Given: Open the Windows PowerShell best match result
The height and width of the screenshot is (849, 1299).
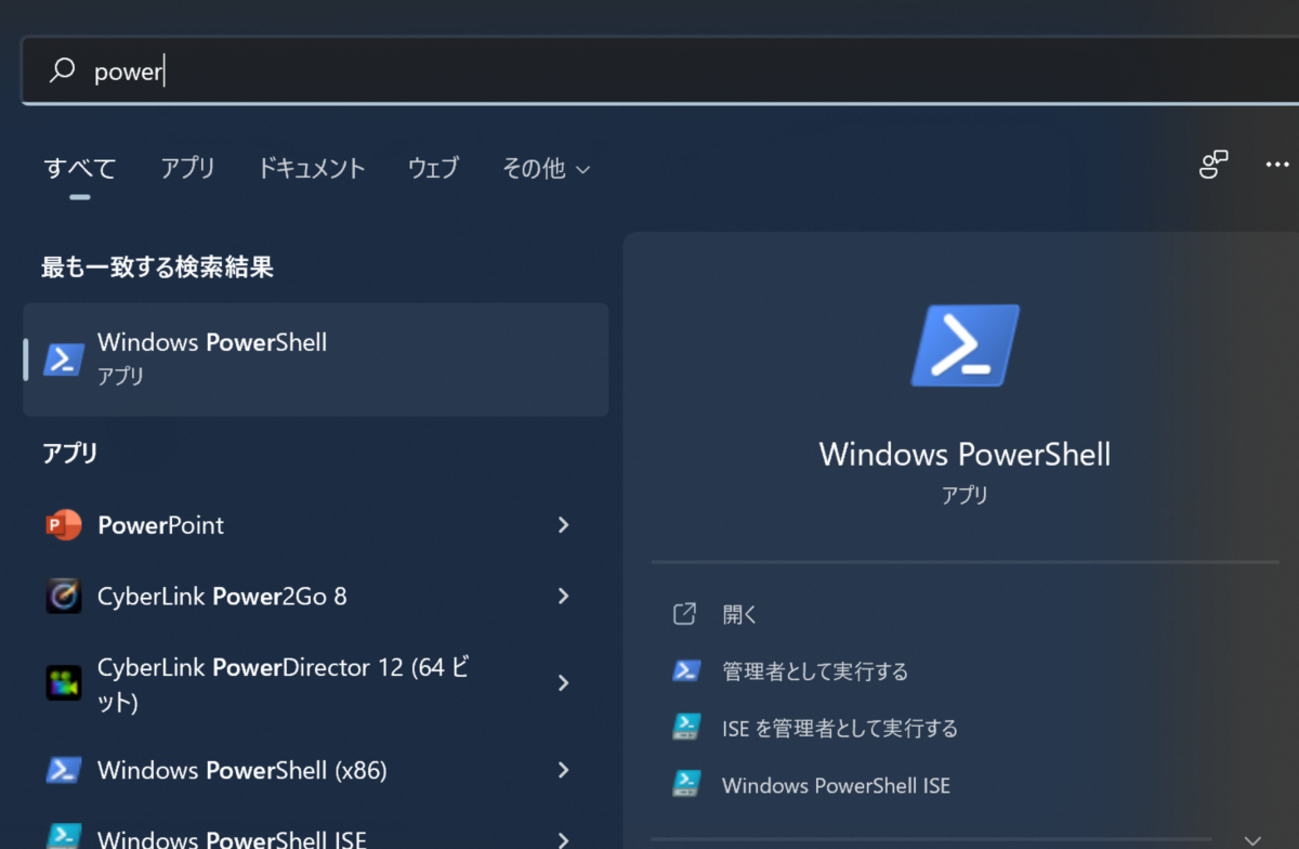Looking at the screenshot, I should pyautogui.click(x=316, y=359).
